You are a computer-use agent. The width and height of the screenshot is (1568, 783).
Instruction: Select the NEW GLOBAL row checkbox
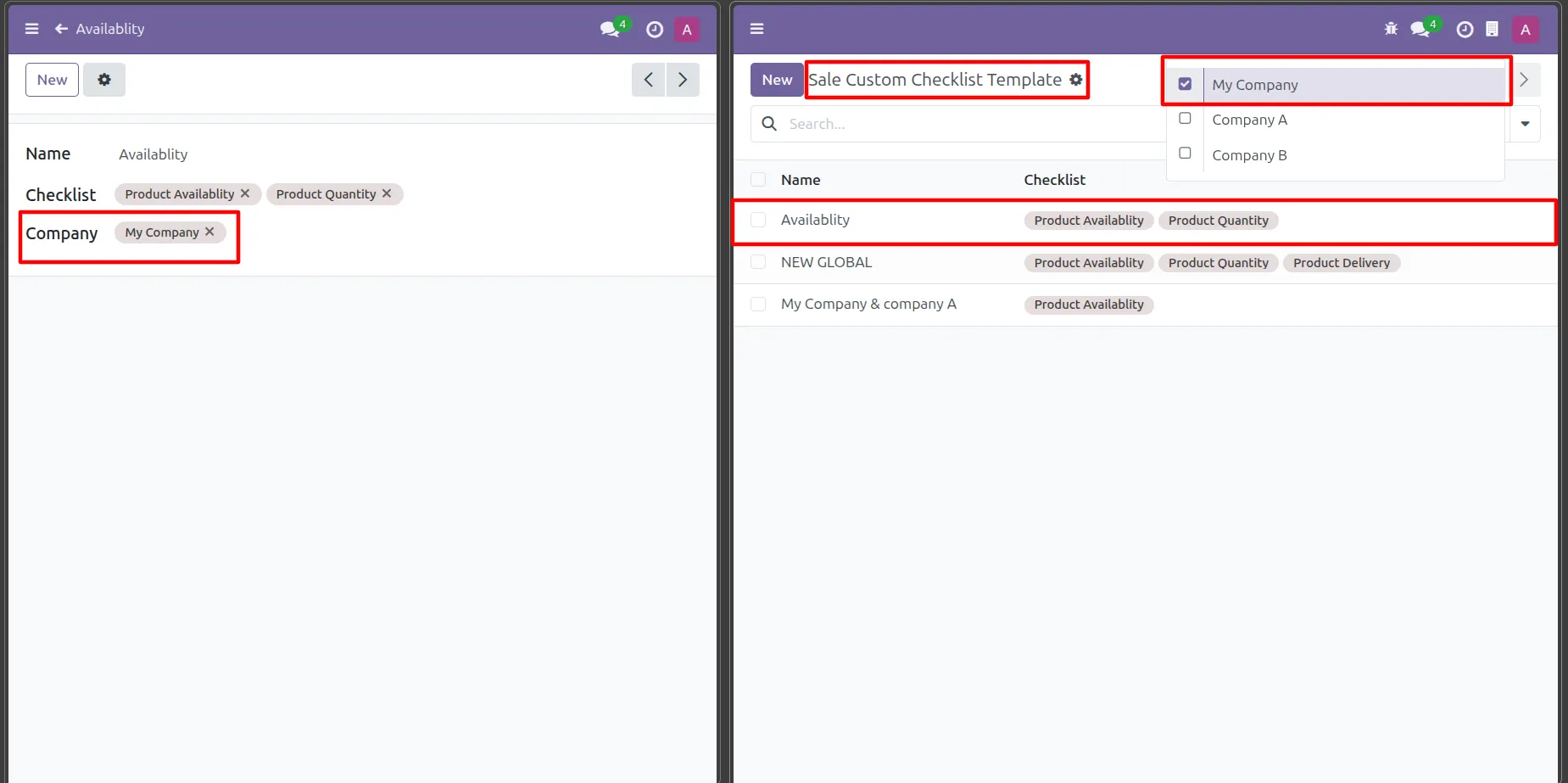(x=758, y=262)
